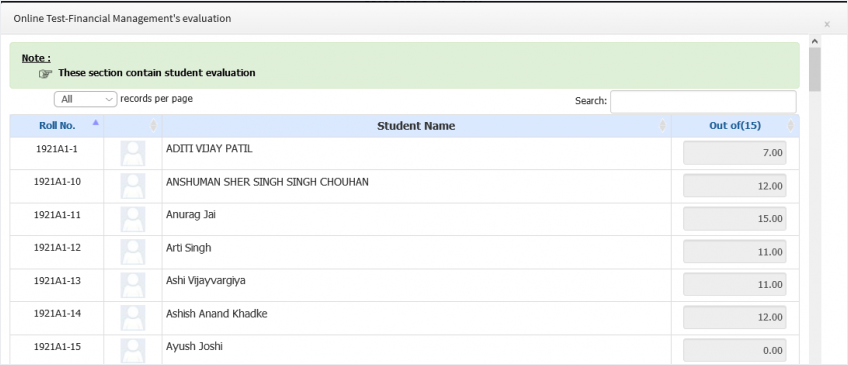Screen dimensions: 848x365
Task: Select Ayush Joshi's 0.00 score field
Action: pos(734,351)
